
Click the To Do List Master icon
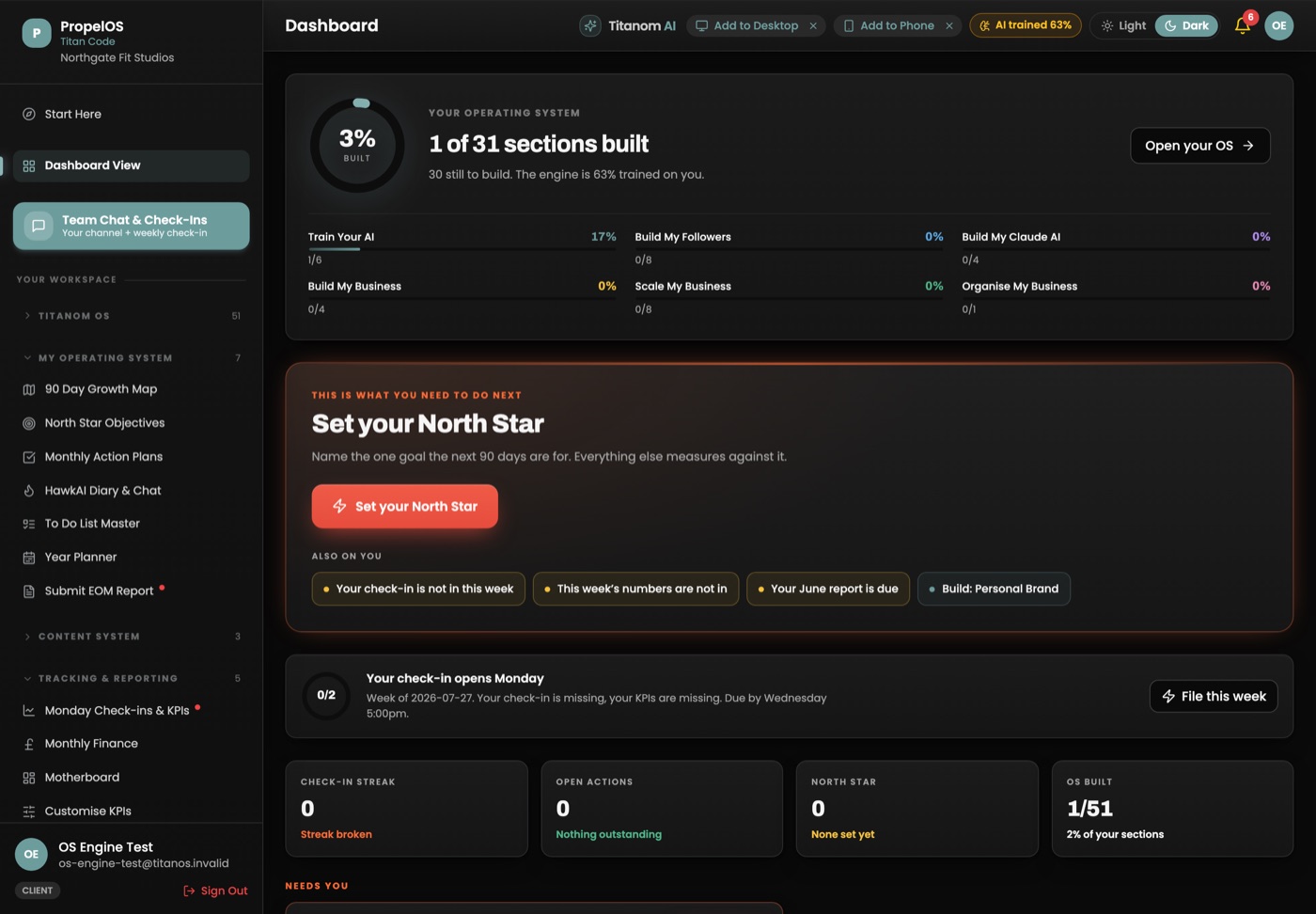point(29,524)
